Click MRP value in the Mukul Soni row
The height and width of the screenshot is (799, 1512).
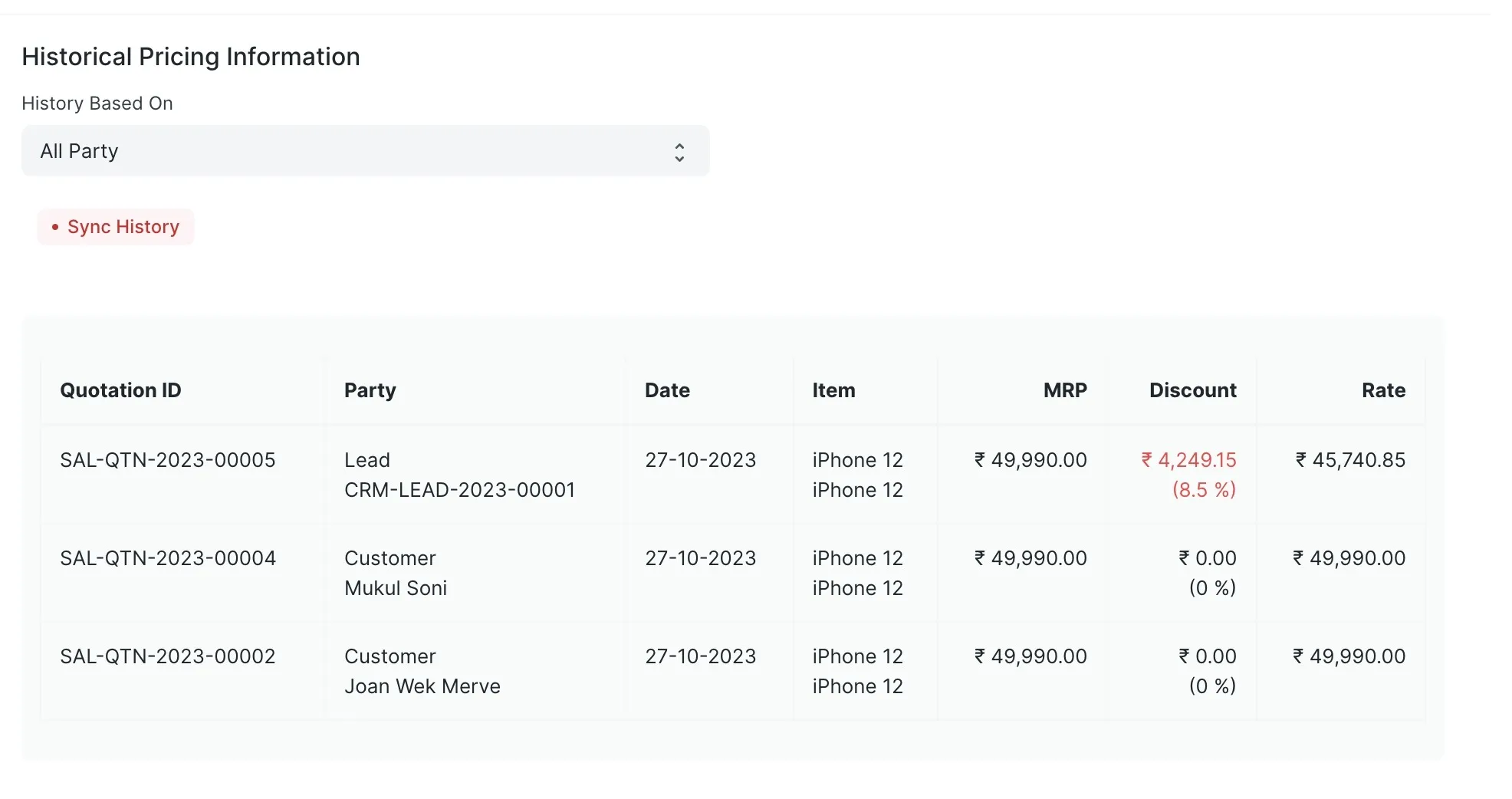tap(1030, 558)
